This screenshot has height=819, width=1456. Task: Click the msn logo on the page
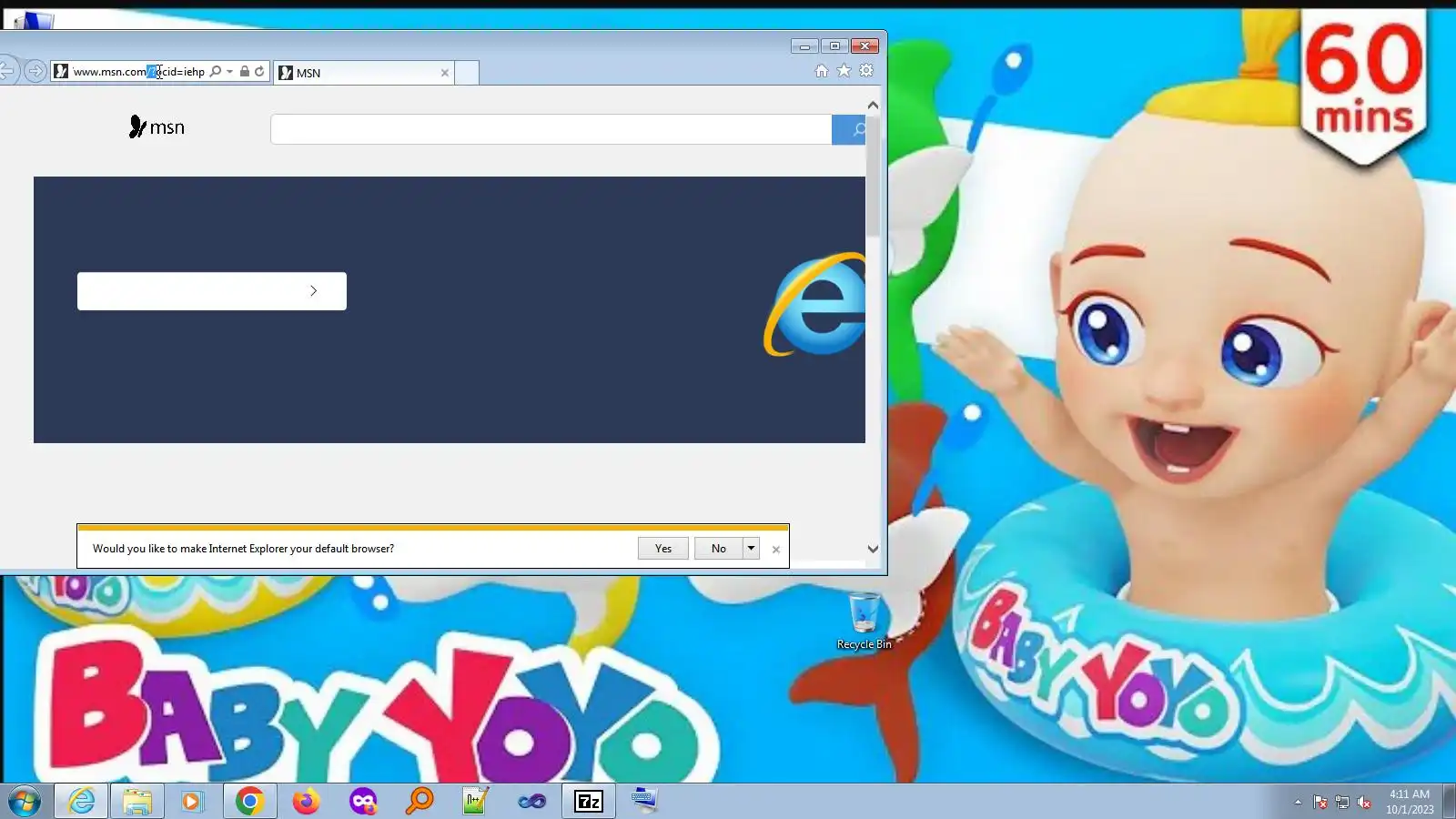click(x=157, y=127)
